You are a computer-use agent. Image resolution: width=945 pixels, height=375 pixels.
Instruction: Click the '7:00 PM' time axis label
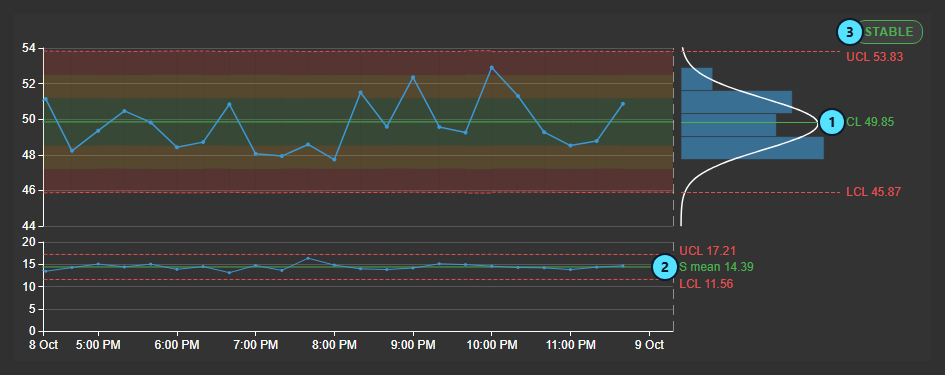click(x=256, y=345)
